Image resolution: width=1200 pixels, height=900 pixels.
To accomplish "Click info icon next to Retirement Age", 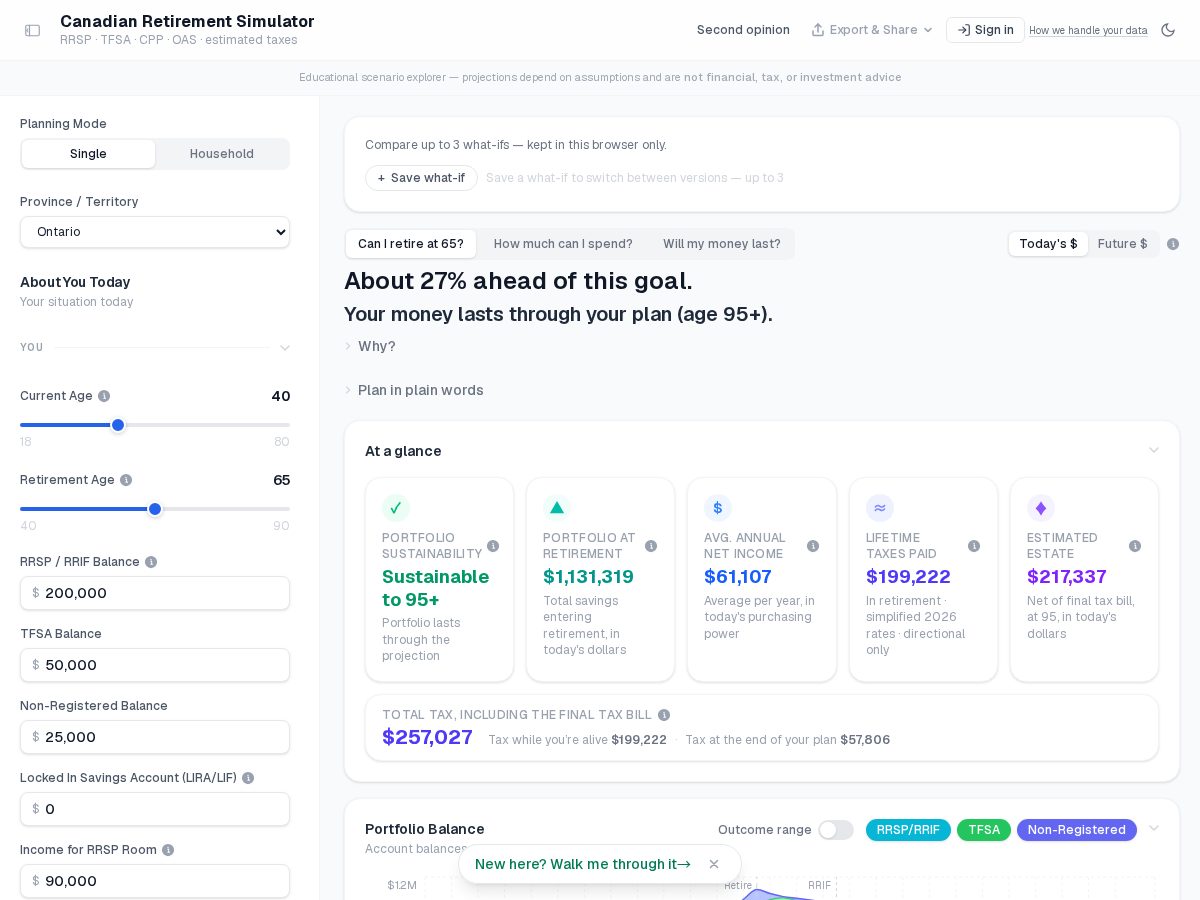I will point(126,480).
